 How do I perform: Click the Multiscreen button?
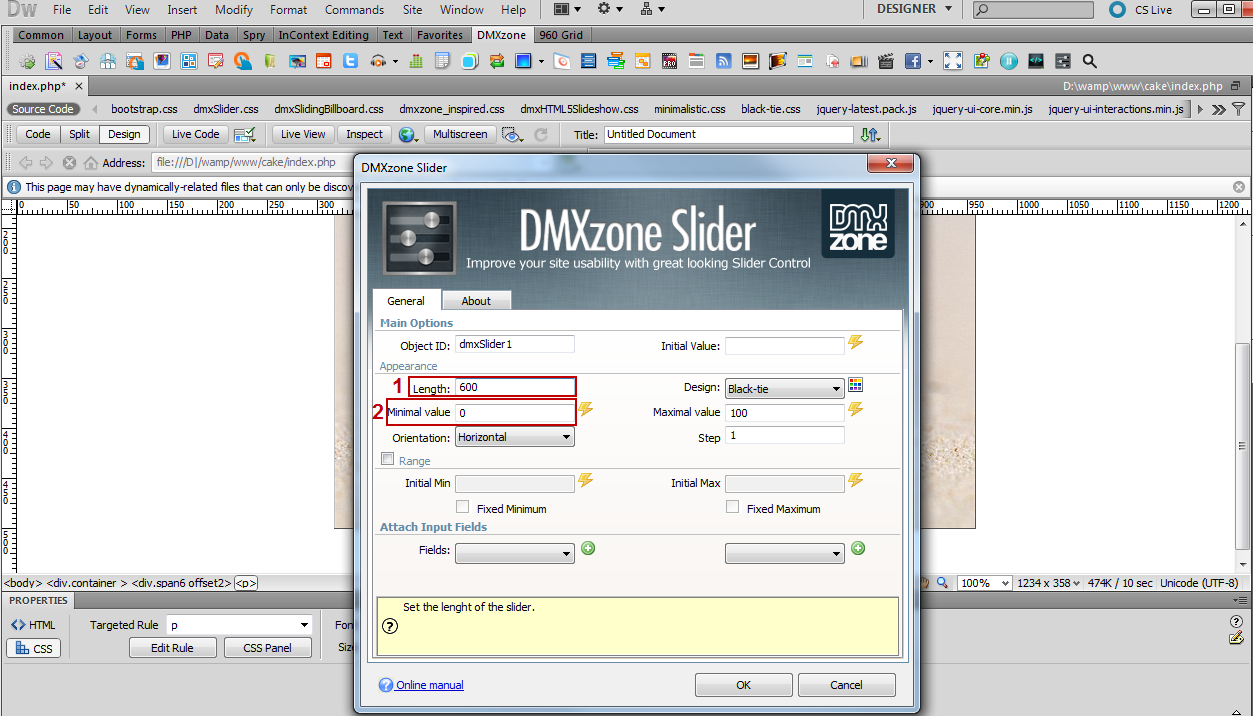(x=460, y=134)
